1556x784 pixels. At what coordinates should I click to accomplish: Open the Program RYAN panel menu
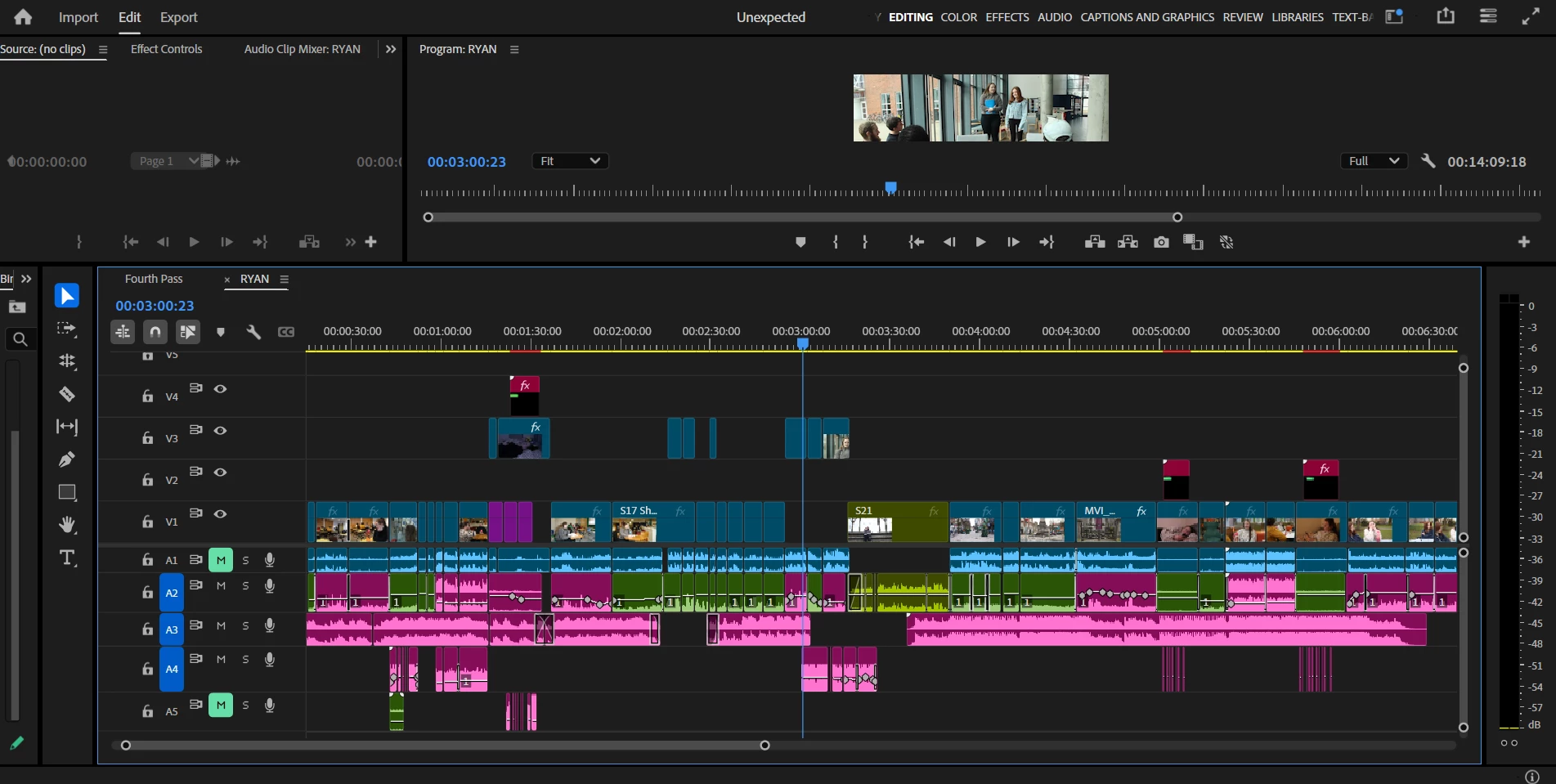click(x=514, y=49)
